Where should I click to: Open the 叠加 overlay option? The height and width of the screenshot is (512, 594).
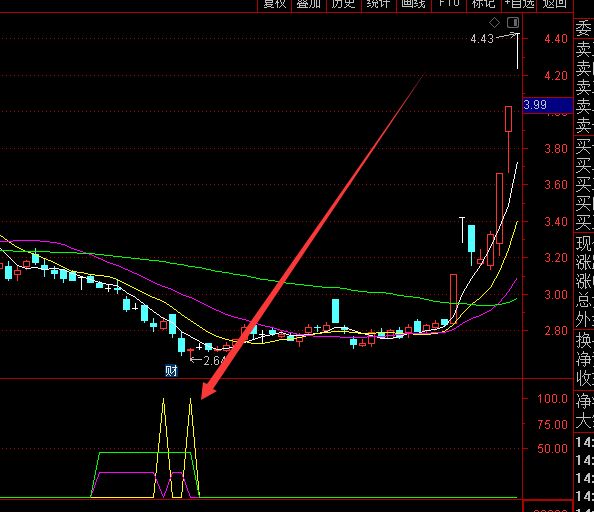309,4
